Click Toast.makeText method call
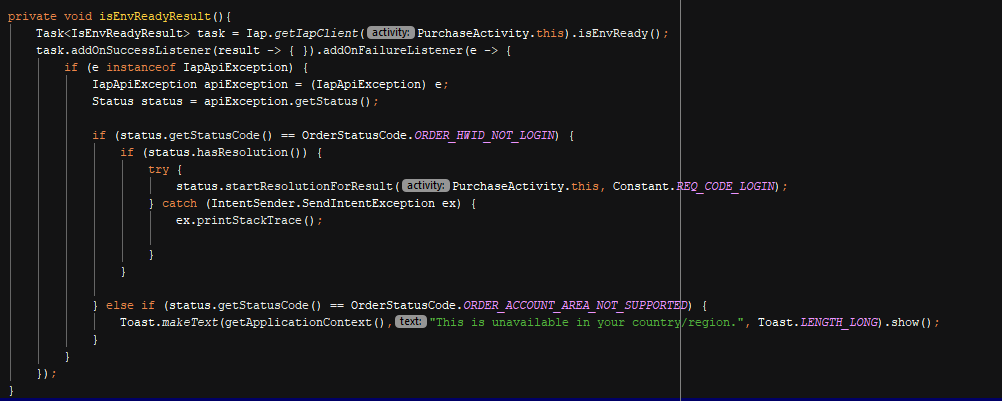This screenshot has height=401, width=1002. (x=169, y=322)
